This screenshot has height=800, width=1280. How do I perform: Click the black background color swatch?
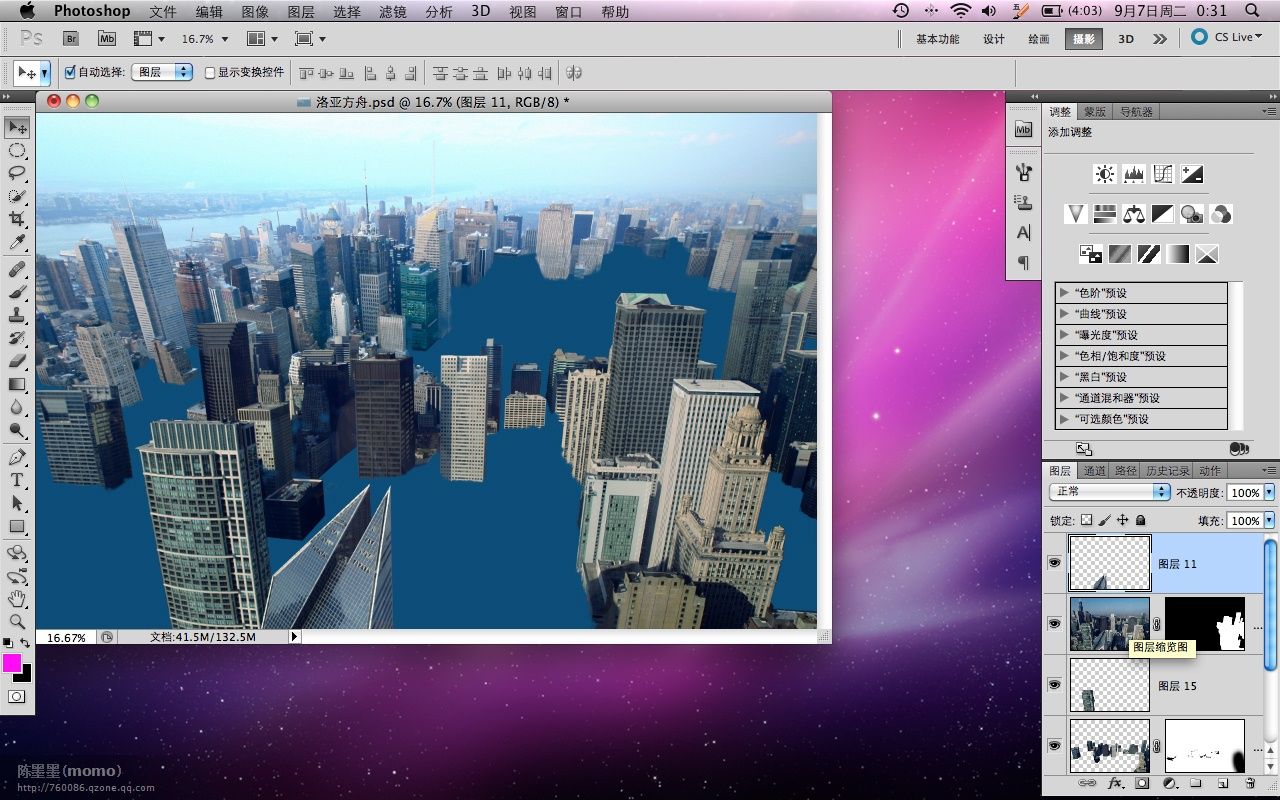[26, 677]
